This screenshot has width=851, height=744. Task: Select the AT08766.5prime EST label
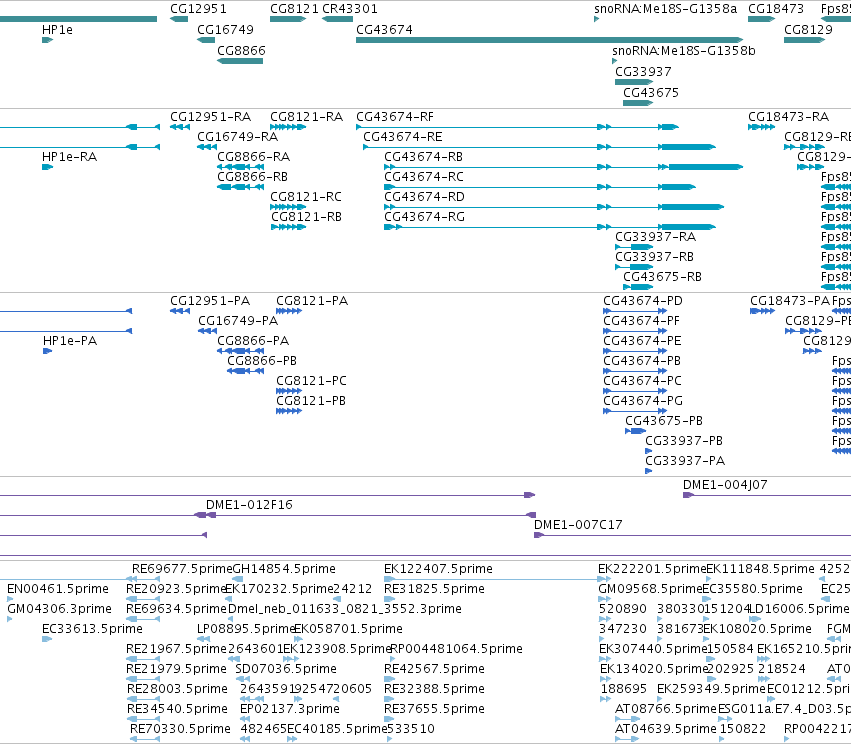coord(666,709)
